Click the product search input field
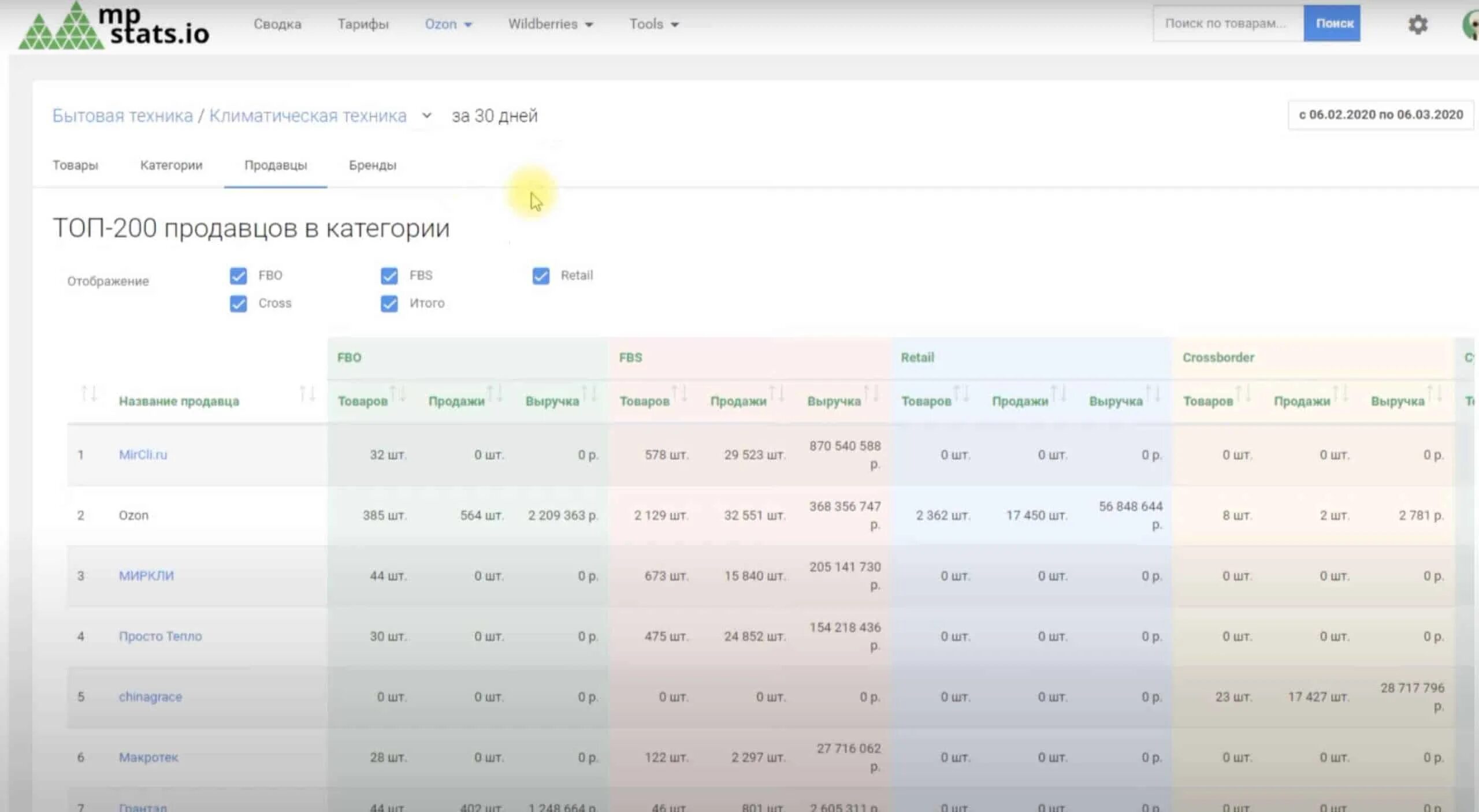1479x812 pixels. [1227, 24]
